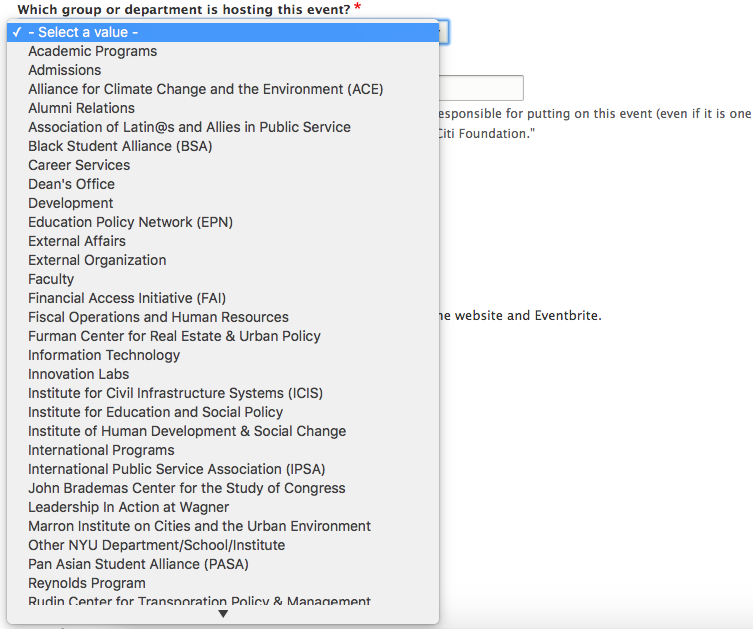Screen dimensions: 753x629
Task: Pick Education Policy Network (EPN)
Action: [x=130, y=222]
